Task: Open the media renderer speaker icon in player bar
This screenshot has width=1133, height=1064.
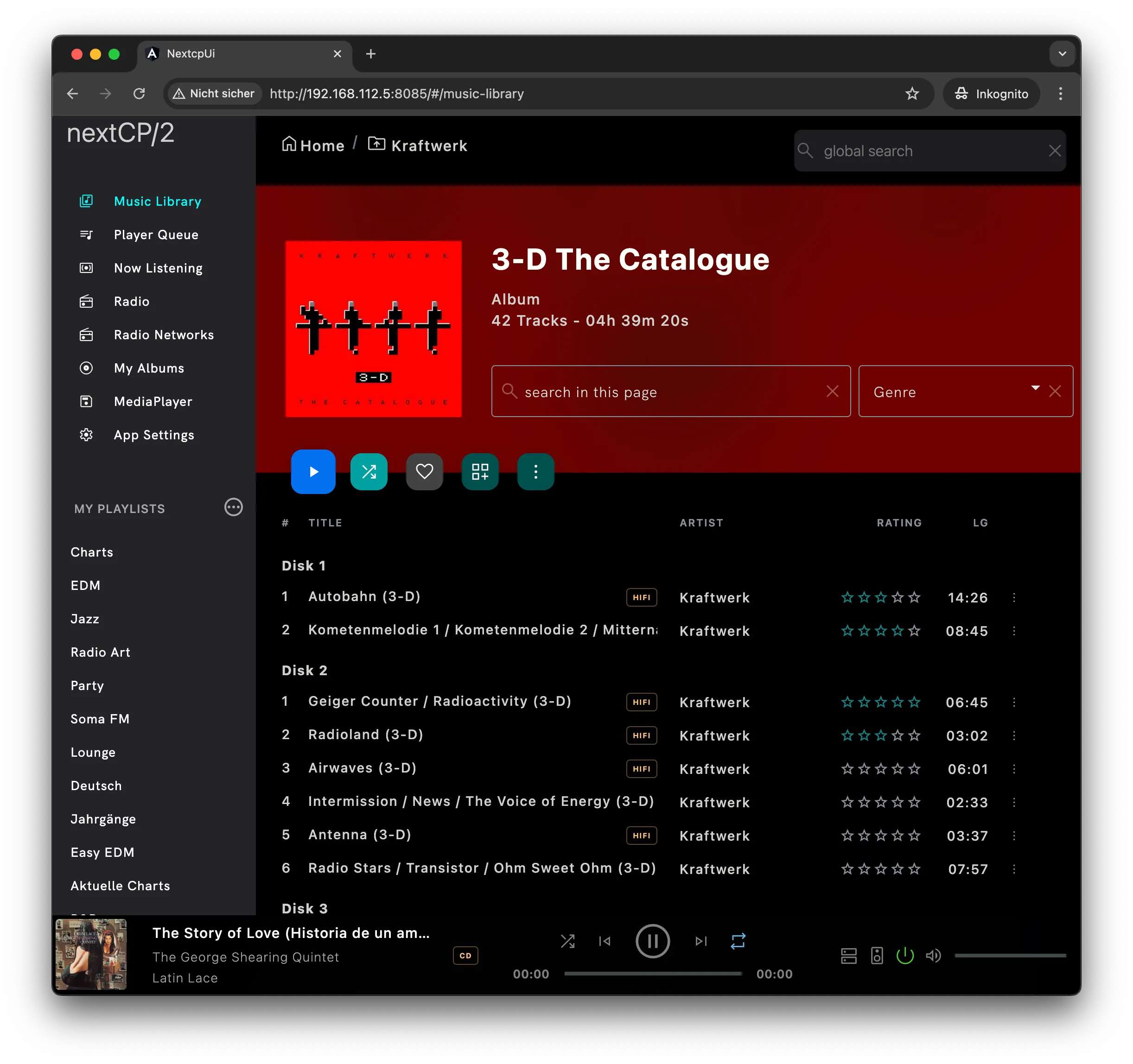Action: [877, 955]
